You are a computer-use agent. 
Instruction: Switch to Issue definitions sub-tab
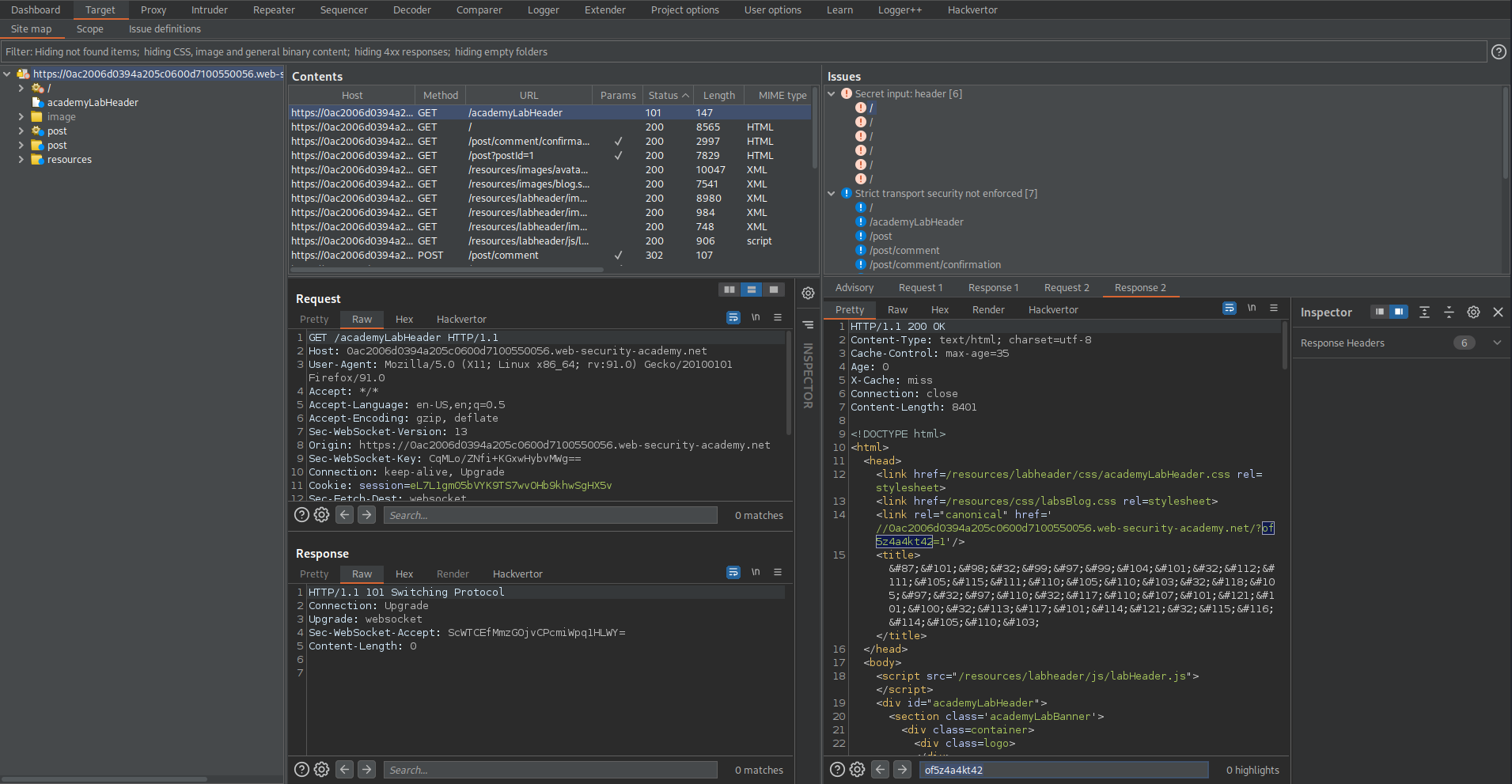pyautogui.click(x=165, y=28)
